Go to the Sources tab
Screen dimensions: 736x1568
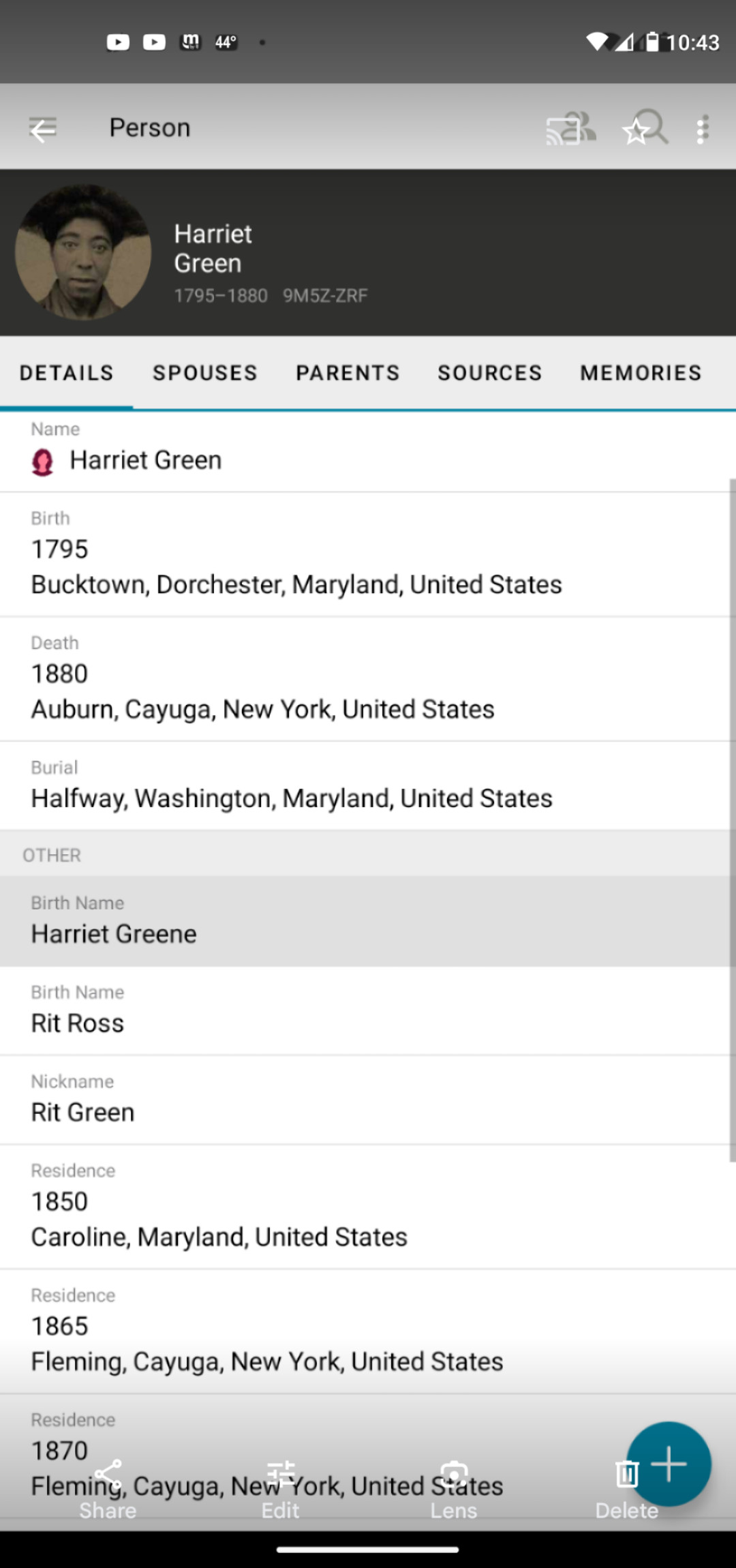pos(490,373)
